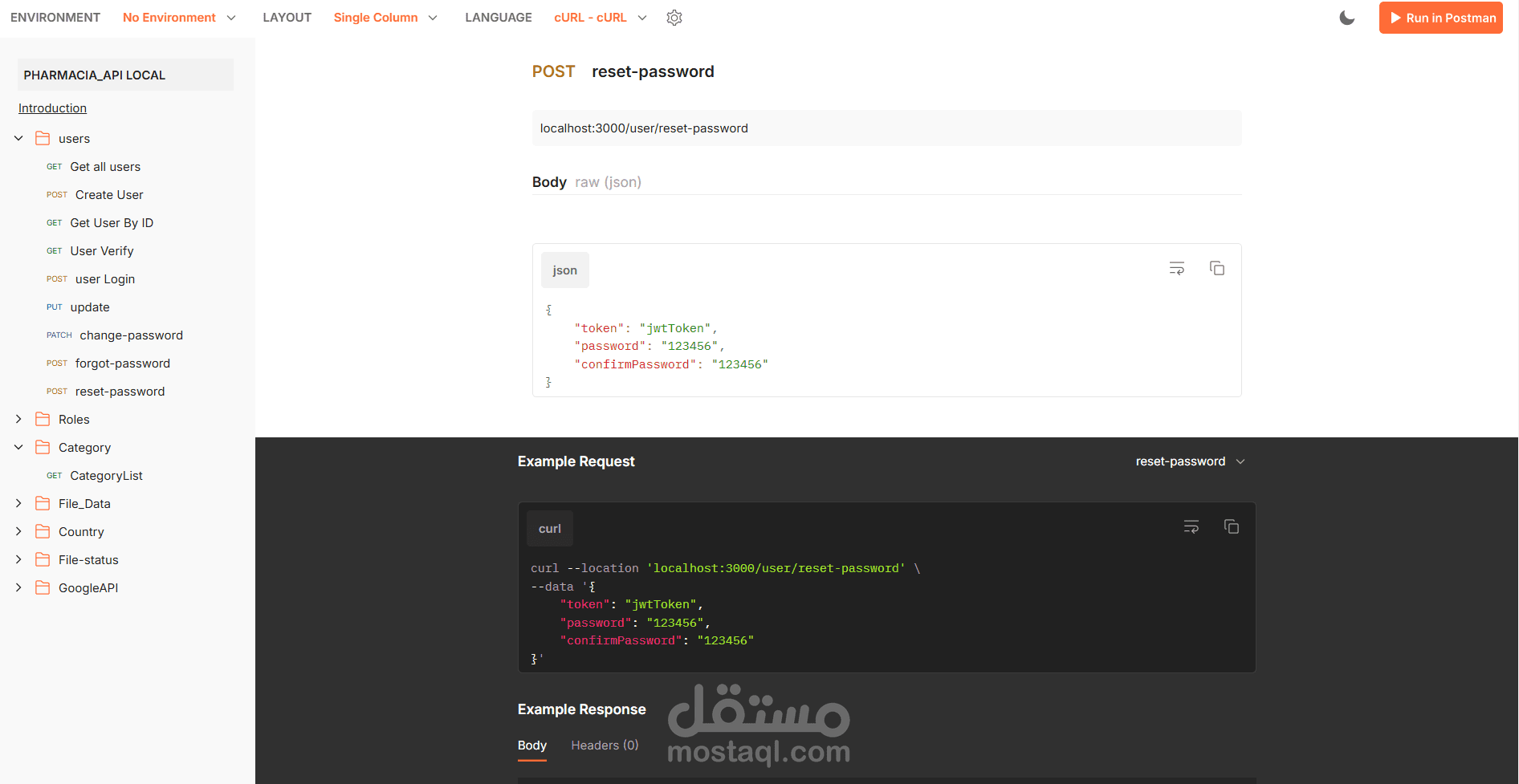1519x784 pixels.
Task: Open the Get all users request
Action: click(105, 167)
